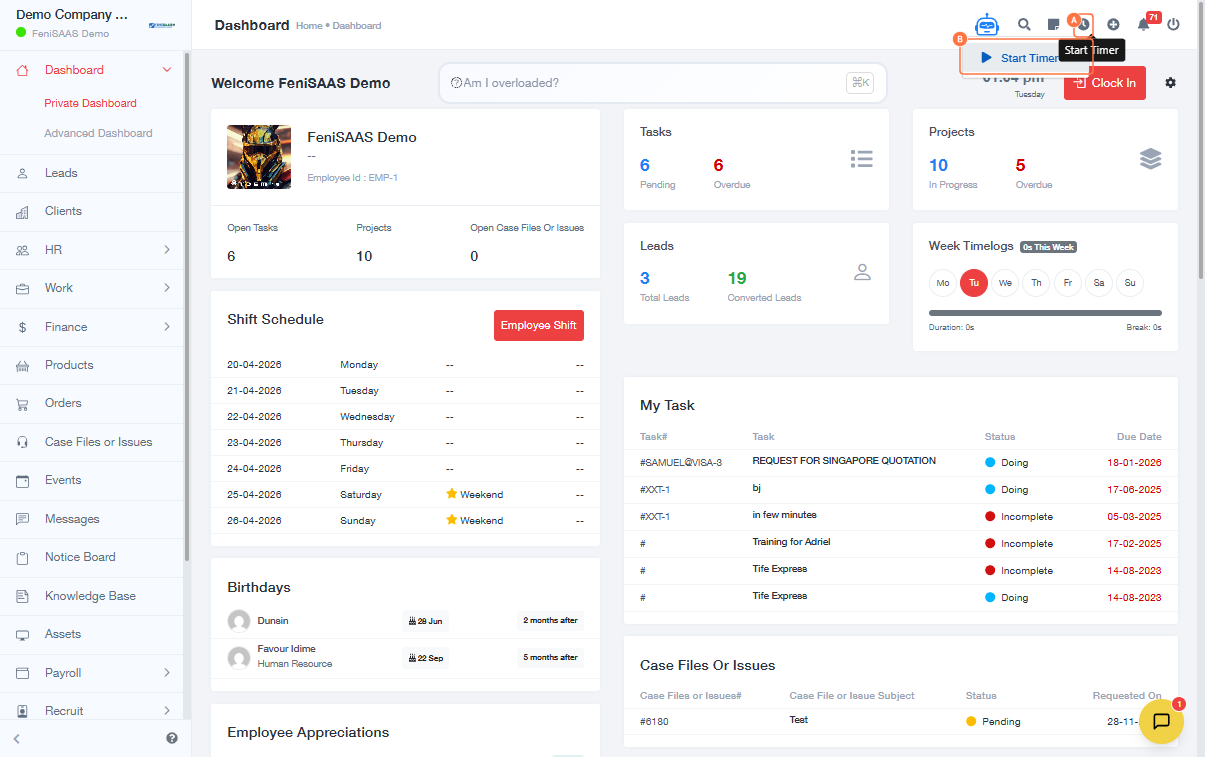The height and width of the screenshot is (757, 1205).
Task: Open Advanced Dashboard from sidebar
Action: click(x=98, y=133)
